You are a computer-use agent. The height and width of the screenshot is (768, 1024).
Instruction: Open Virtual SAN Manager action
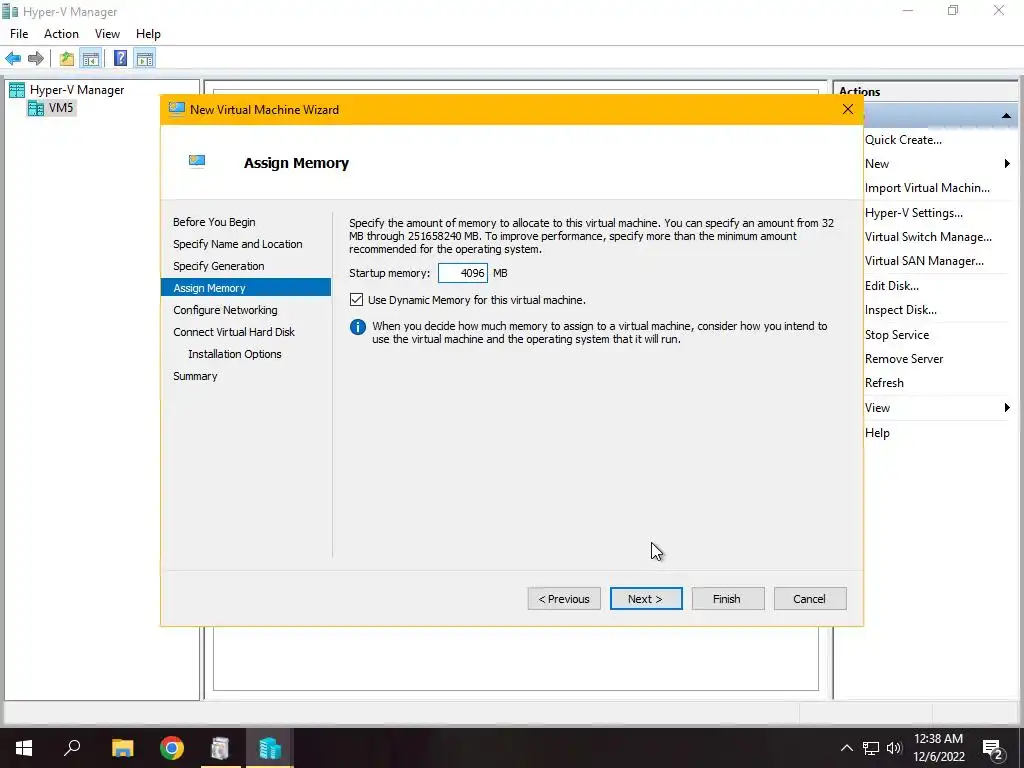tap(924, 261)
